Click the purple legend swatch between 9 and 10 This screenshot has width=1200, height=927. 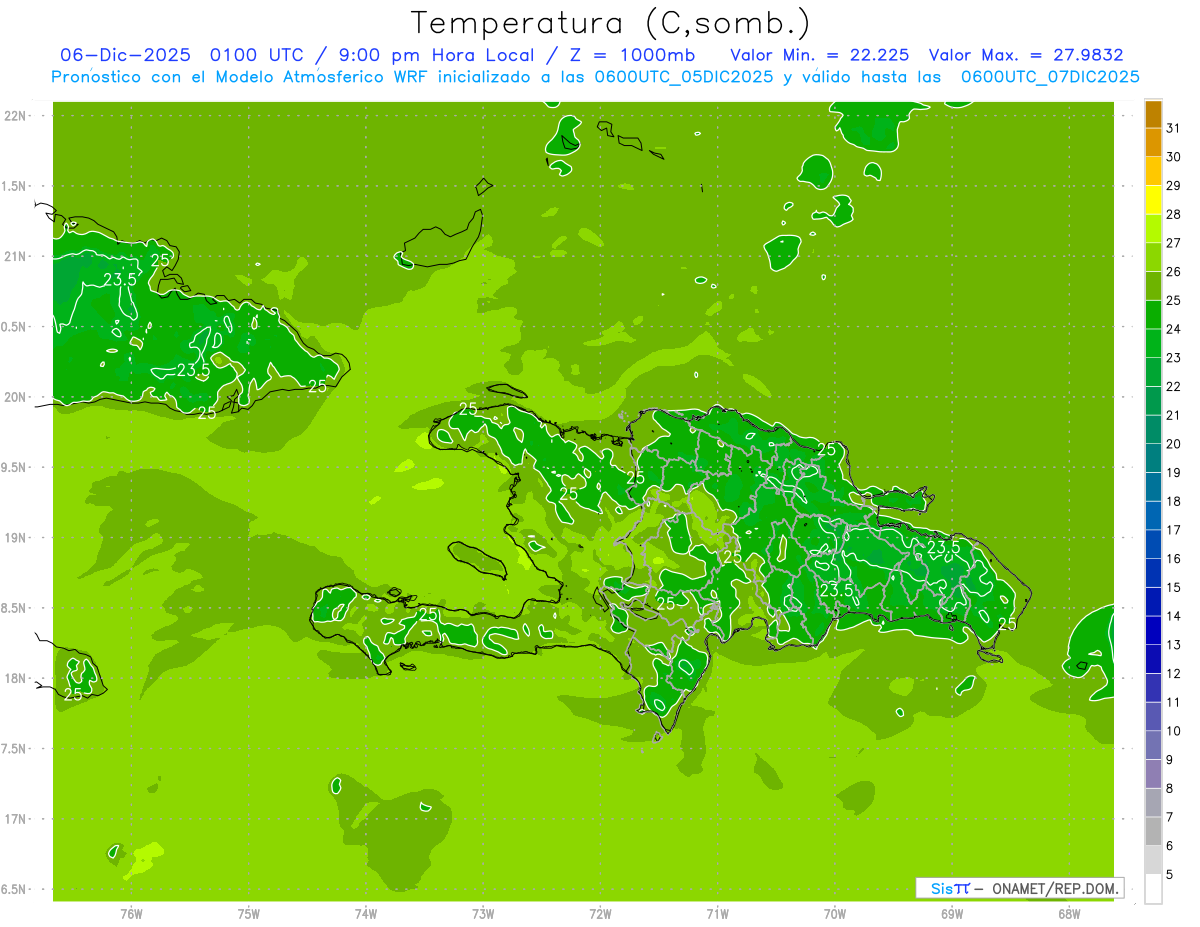point(1154,745)
